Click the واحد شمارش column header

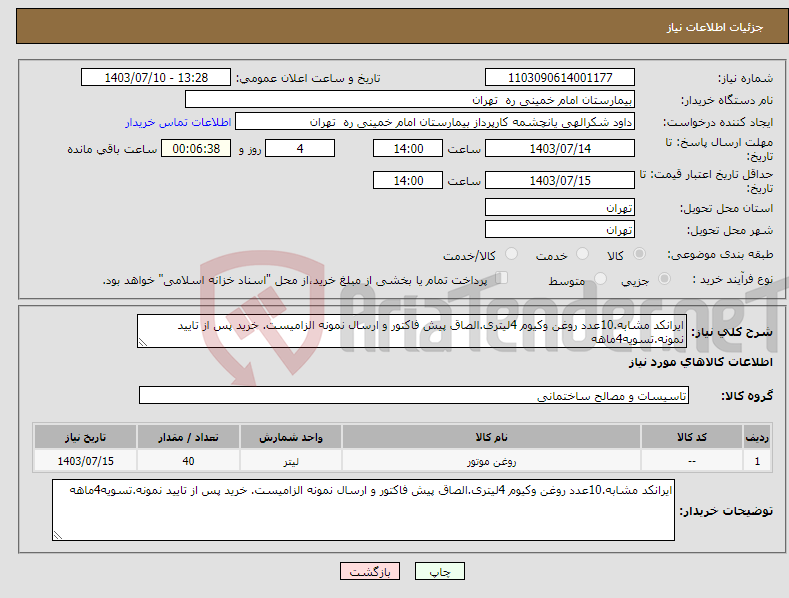pos(291,437)
